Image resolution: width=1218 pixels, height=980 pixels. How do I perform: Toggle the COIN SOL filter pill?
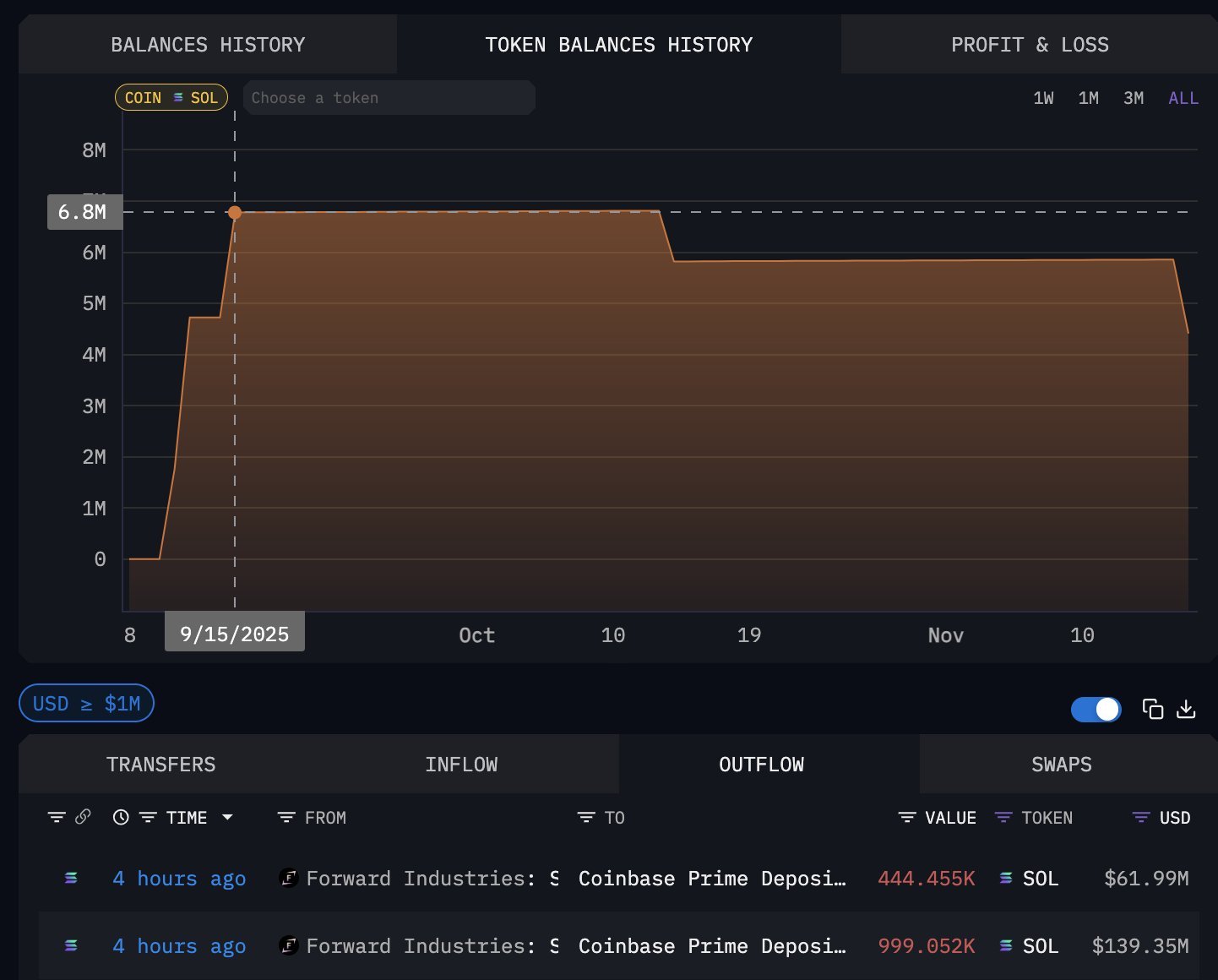pos(171,97)
